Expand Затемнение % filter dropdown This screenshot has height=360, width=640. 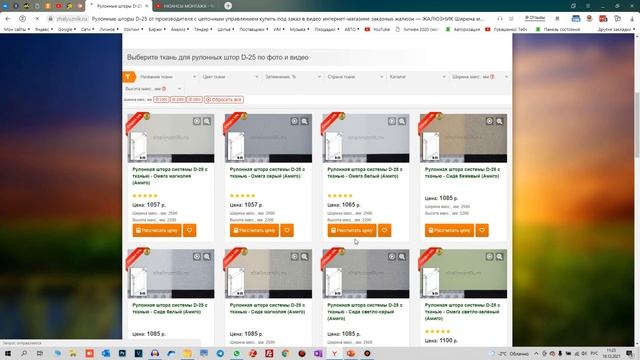(292, 77)
